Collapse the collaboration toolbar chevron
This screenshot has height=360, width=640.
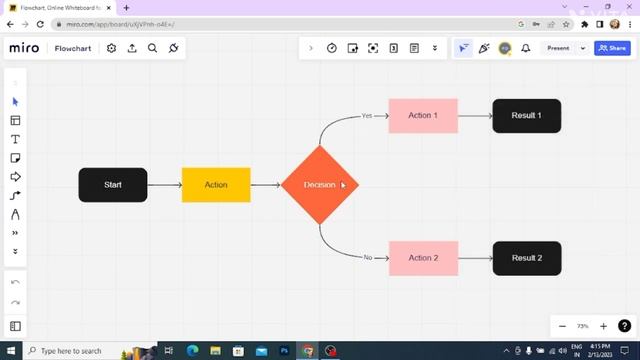pos(311,48)
